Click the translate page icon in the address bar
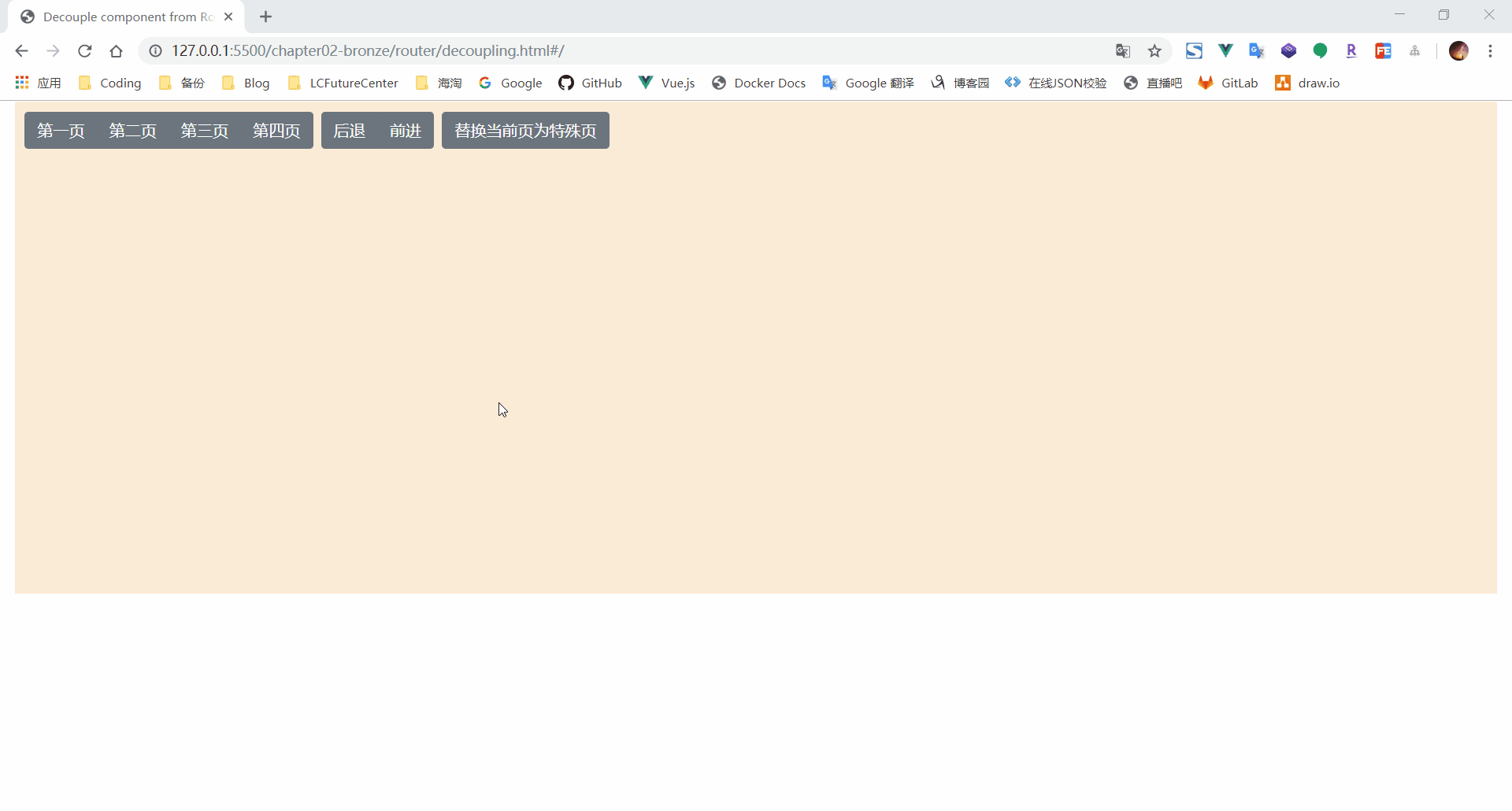This screenshot has height=811, width=1512. pos(1123,51)
